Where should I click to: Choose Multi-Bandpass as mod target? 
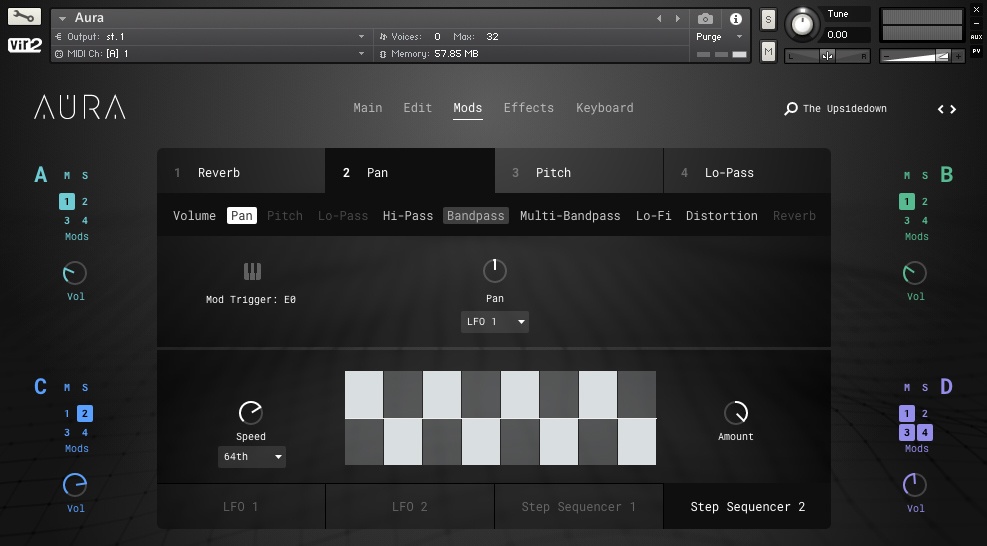click(x=570, y=215)
